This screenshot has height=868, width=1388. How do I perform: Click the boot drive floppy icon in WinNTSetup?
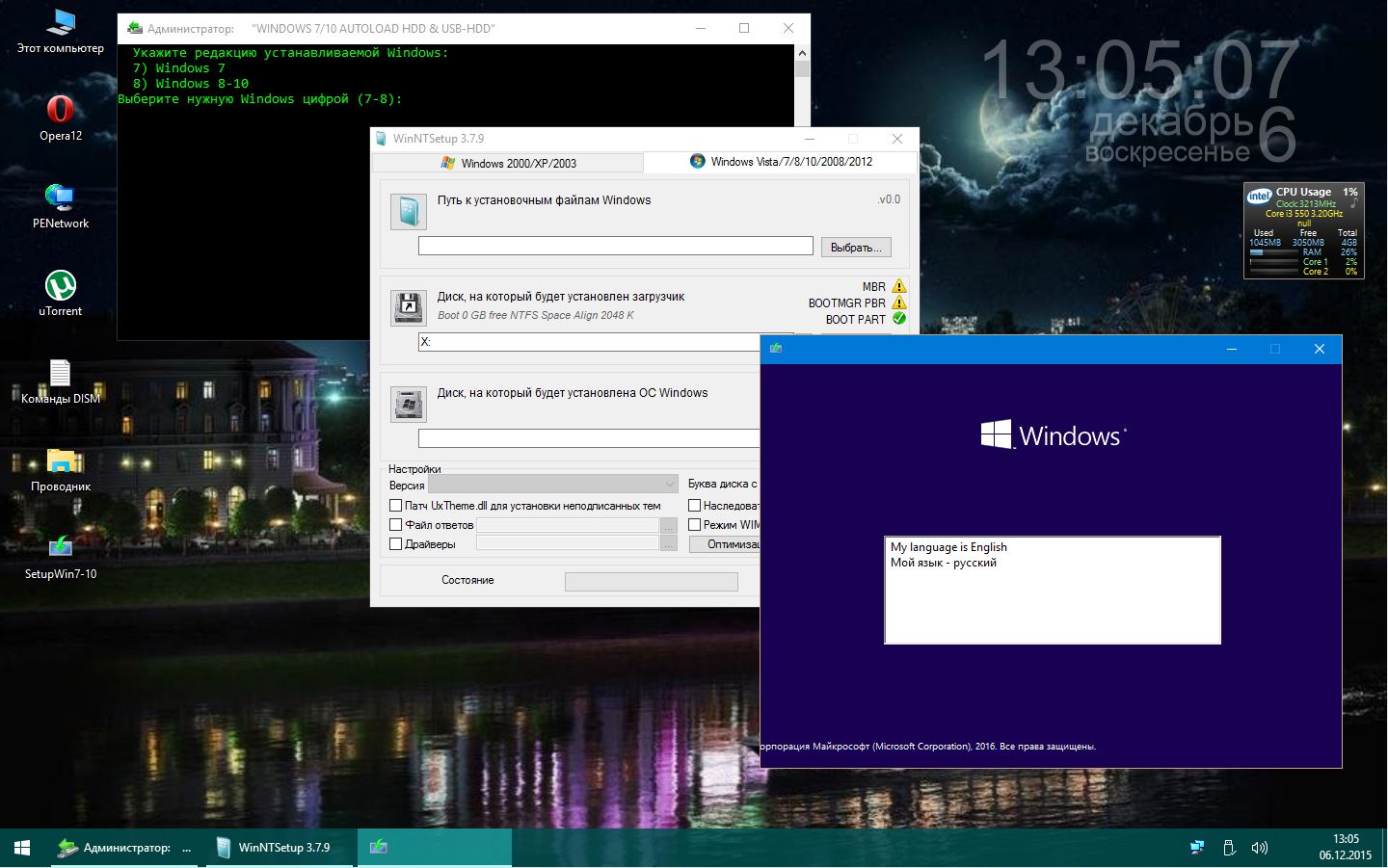[409, 308]
